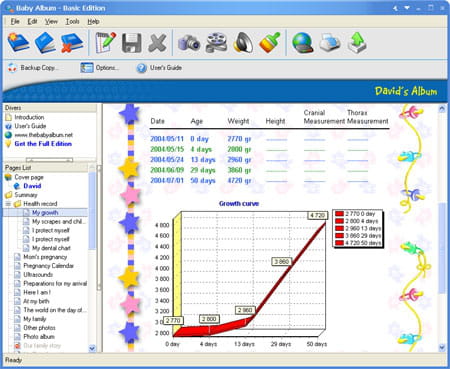The image size is (450, 369).
Task: Click the delete album book icon
Action: click(x=71, y=42)
